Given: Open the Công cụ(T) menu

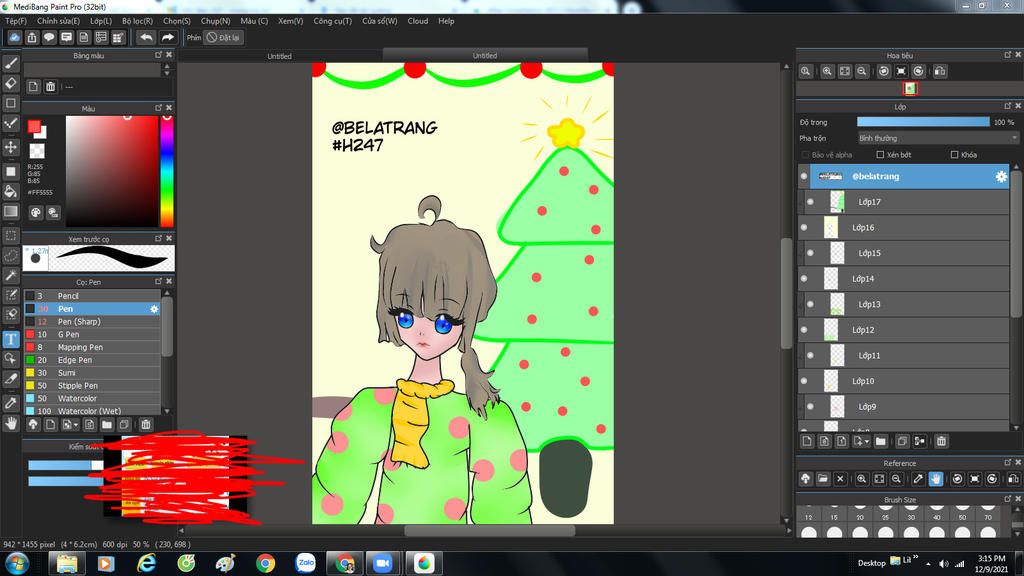Looking at the screenshot, I should point(332,21).
